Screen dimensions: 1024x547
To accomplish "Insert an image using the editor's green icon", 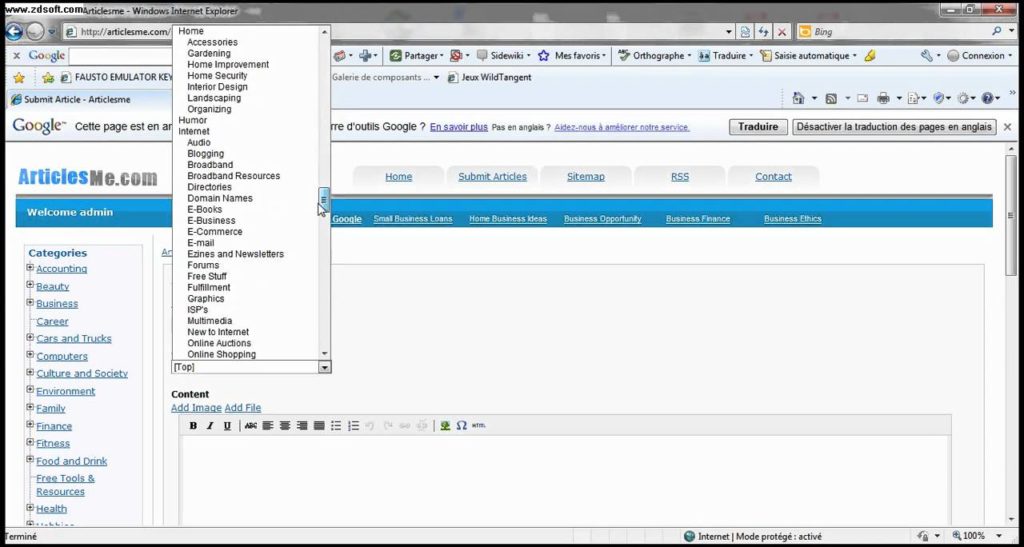I will click(x=445, y=426).
